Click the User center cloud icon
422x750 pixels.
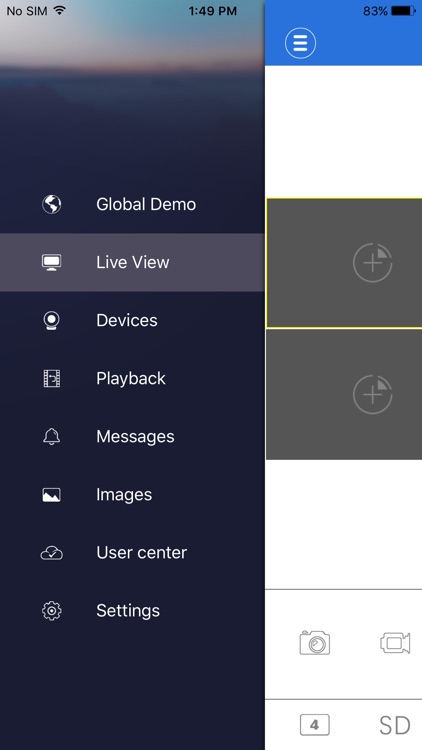[x=52, y=553]
